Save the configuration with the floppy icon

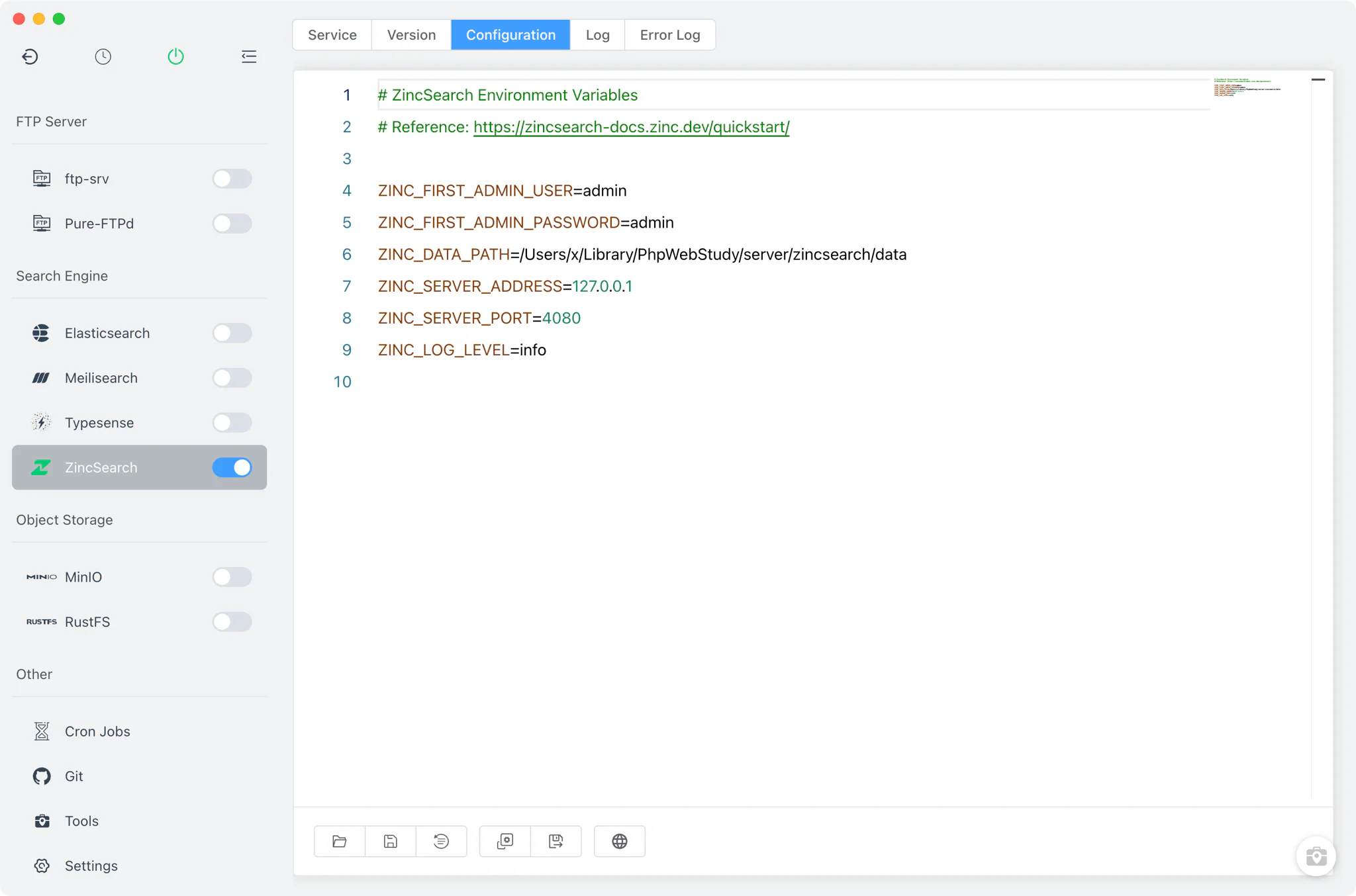pos(391,841)
